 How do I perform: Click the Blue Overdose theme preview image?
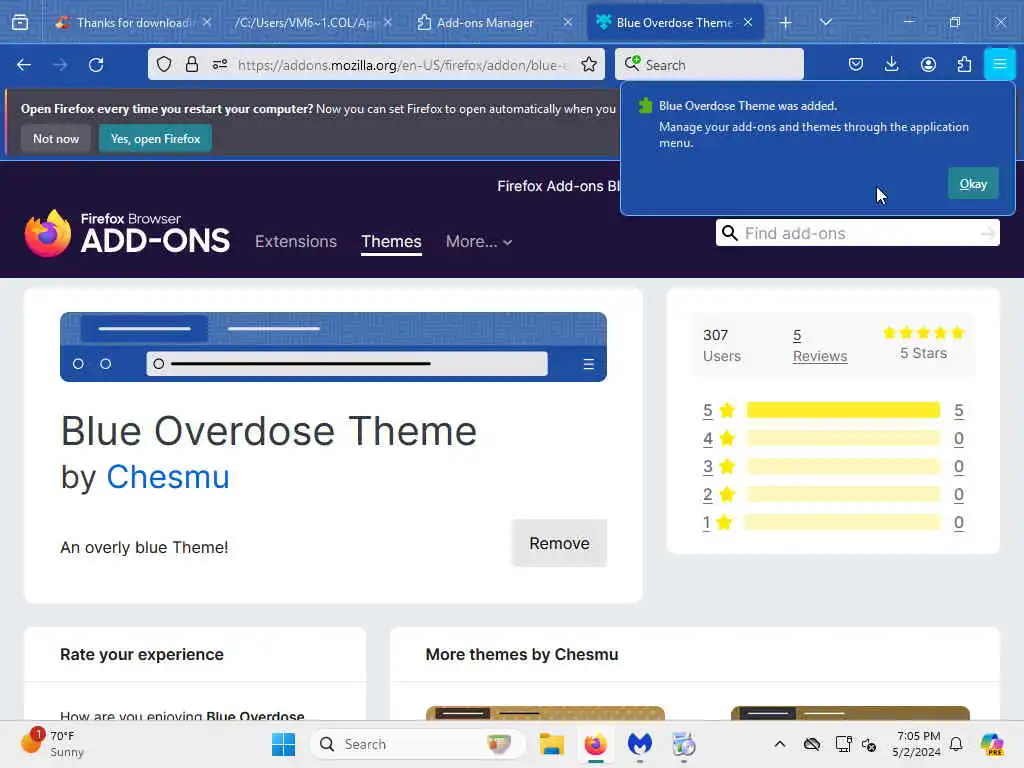pos(333,347)
